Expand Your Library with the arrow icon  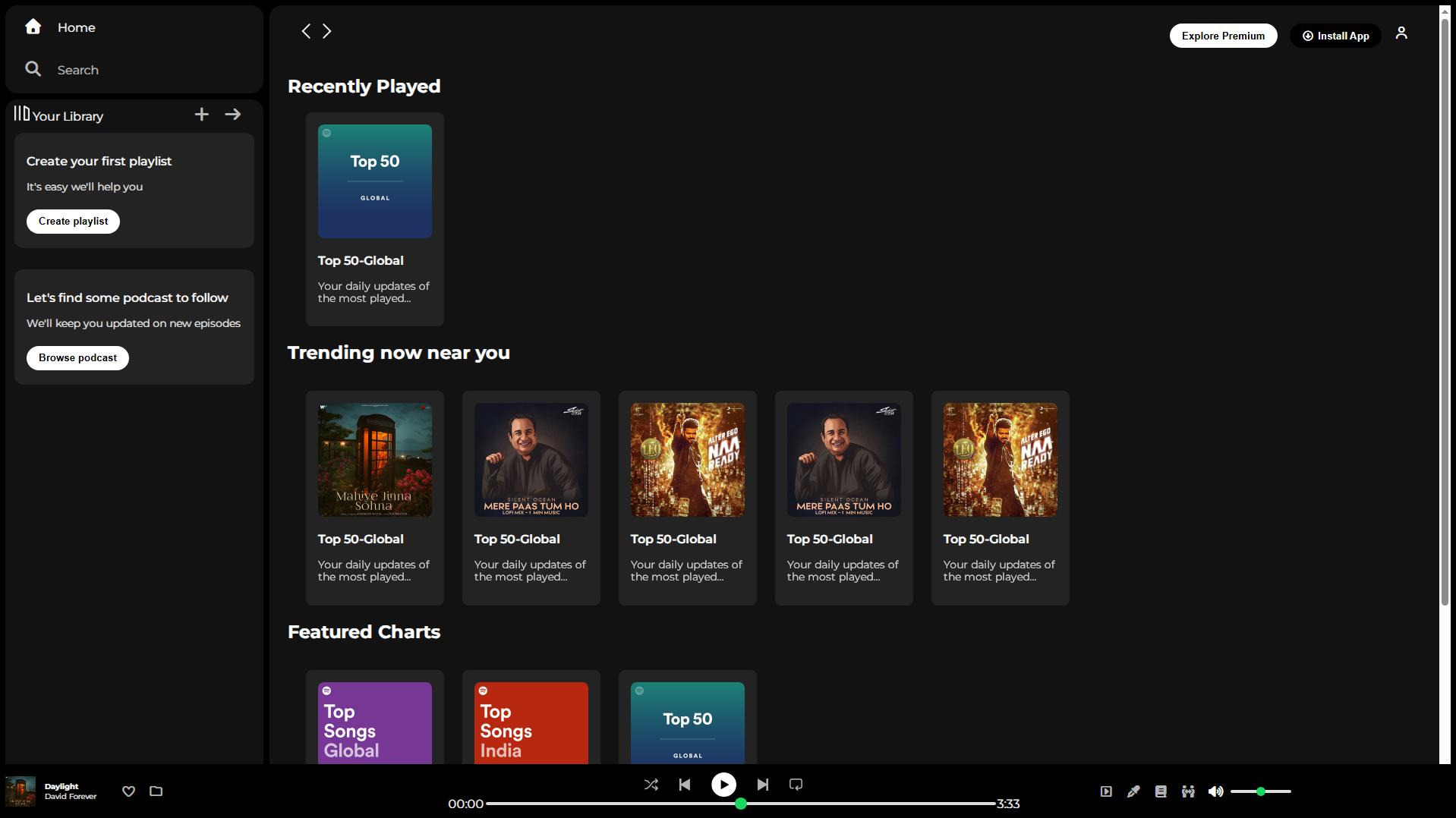tap(233, 115)
